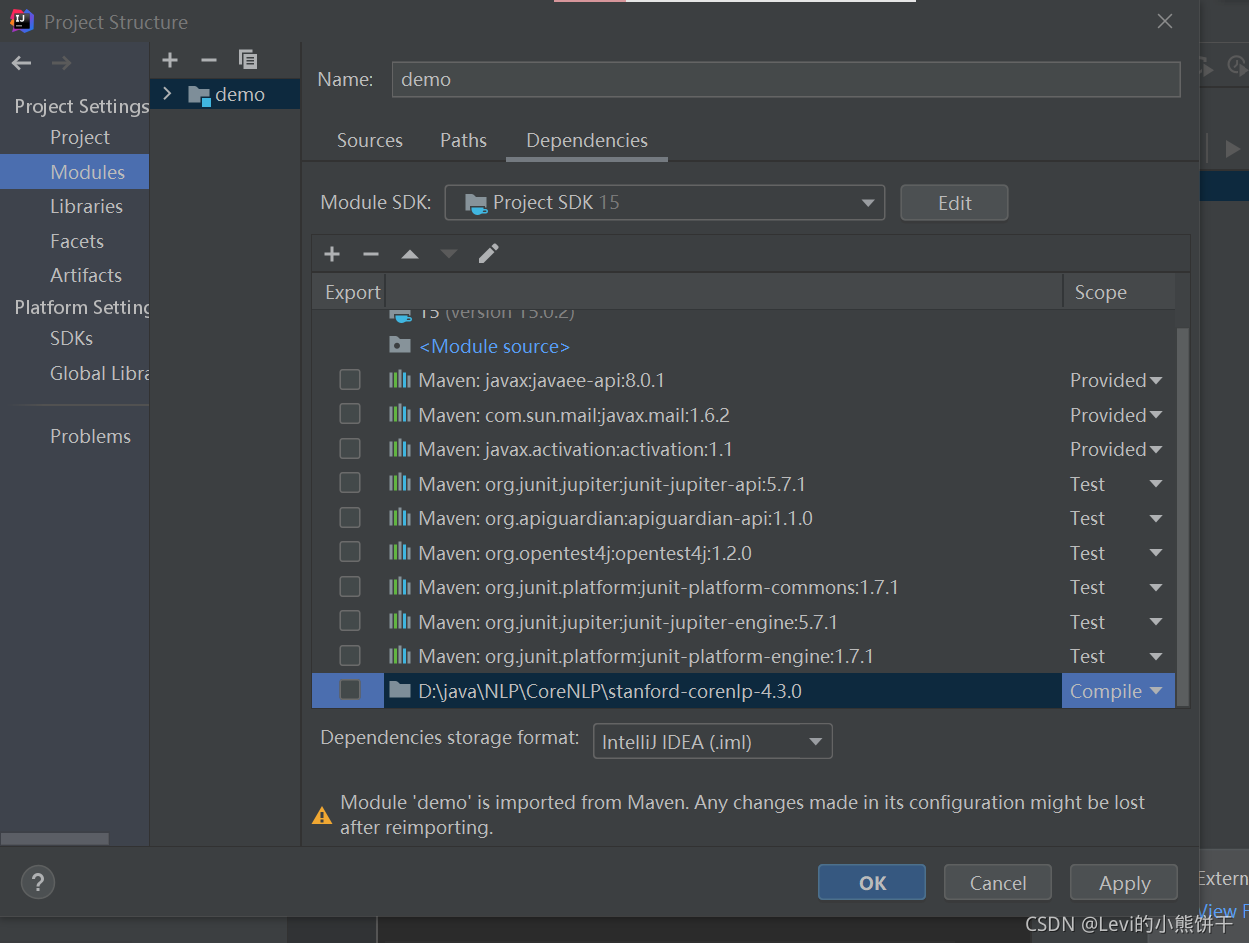Click the Module source folder icon
This screenshot has height=943, width=1249.
(400, 345)
